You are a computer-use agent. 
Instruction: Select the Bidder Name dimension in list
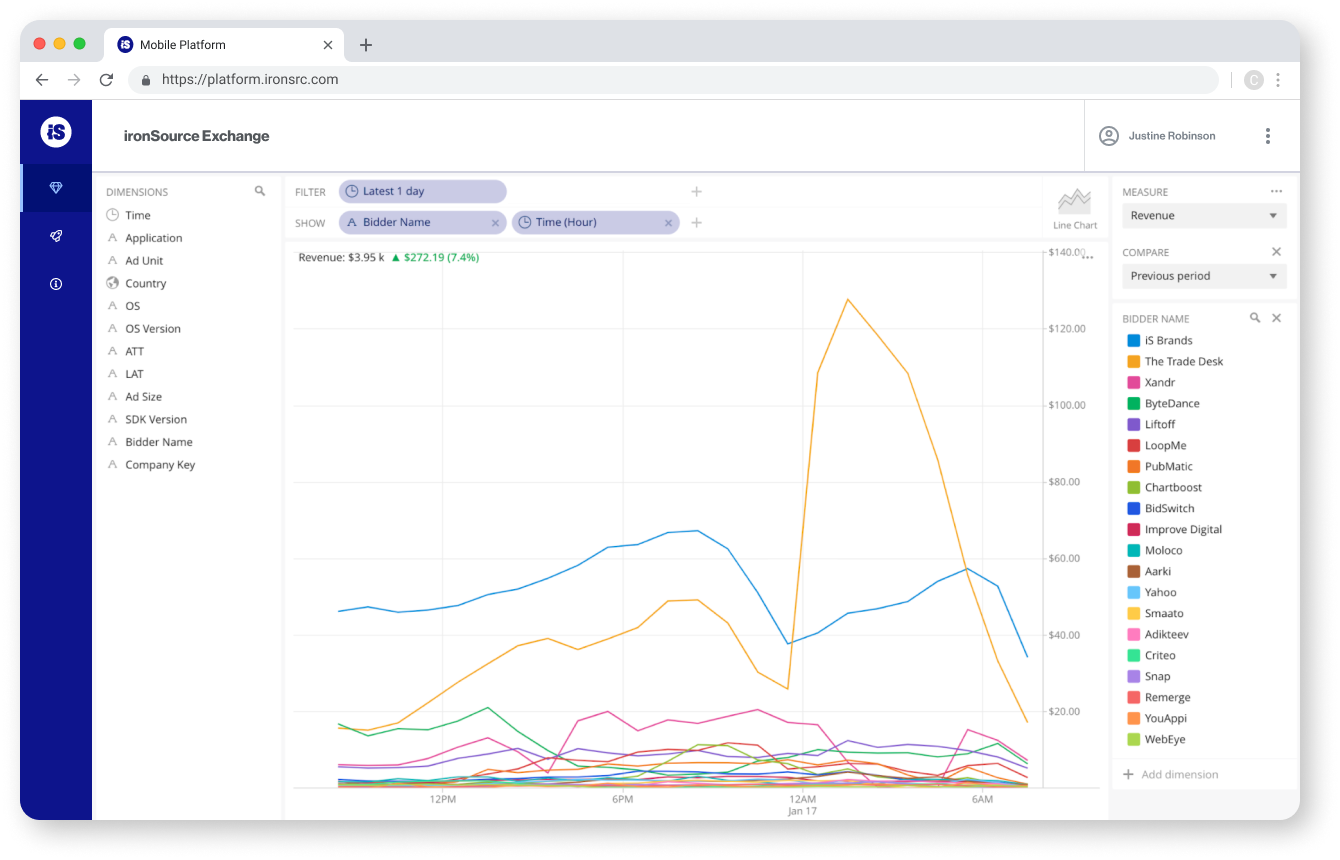(159, 442)
